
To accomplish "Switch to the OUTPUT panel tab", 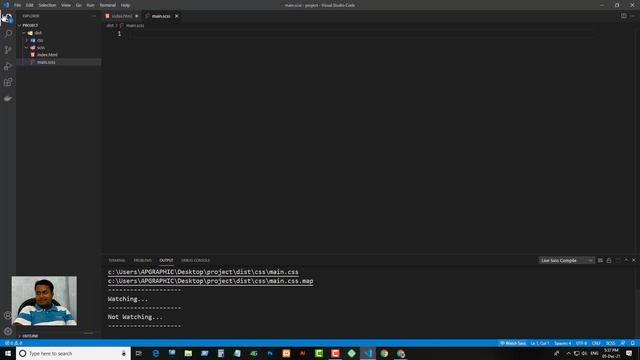I will point(166,260).
